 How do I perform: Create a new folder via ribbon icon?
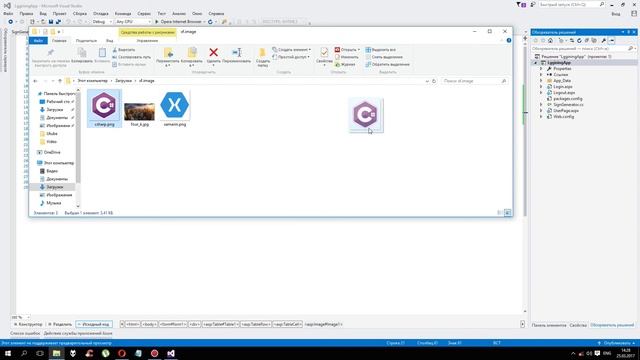coord(262,53)
